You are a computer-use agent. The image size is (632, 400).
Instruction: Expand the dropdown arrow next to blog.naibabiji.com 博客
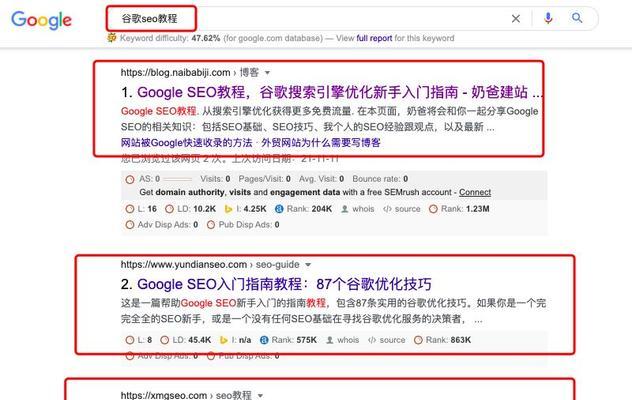point(267,73)
